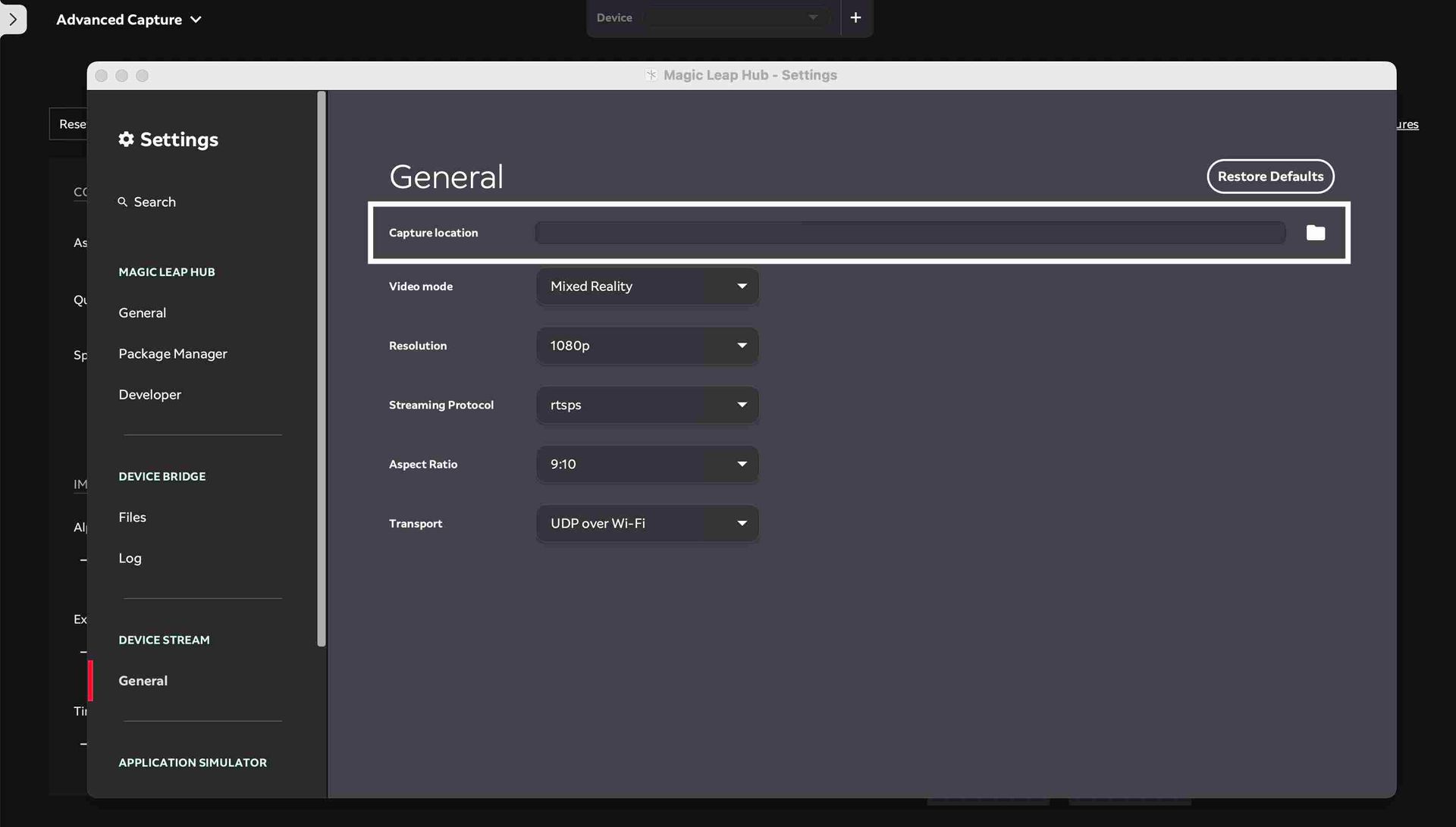Click the Settings gear icon
Screen dimensions: 1456x827
click(126, 139)
